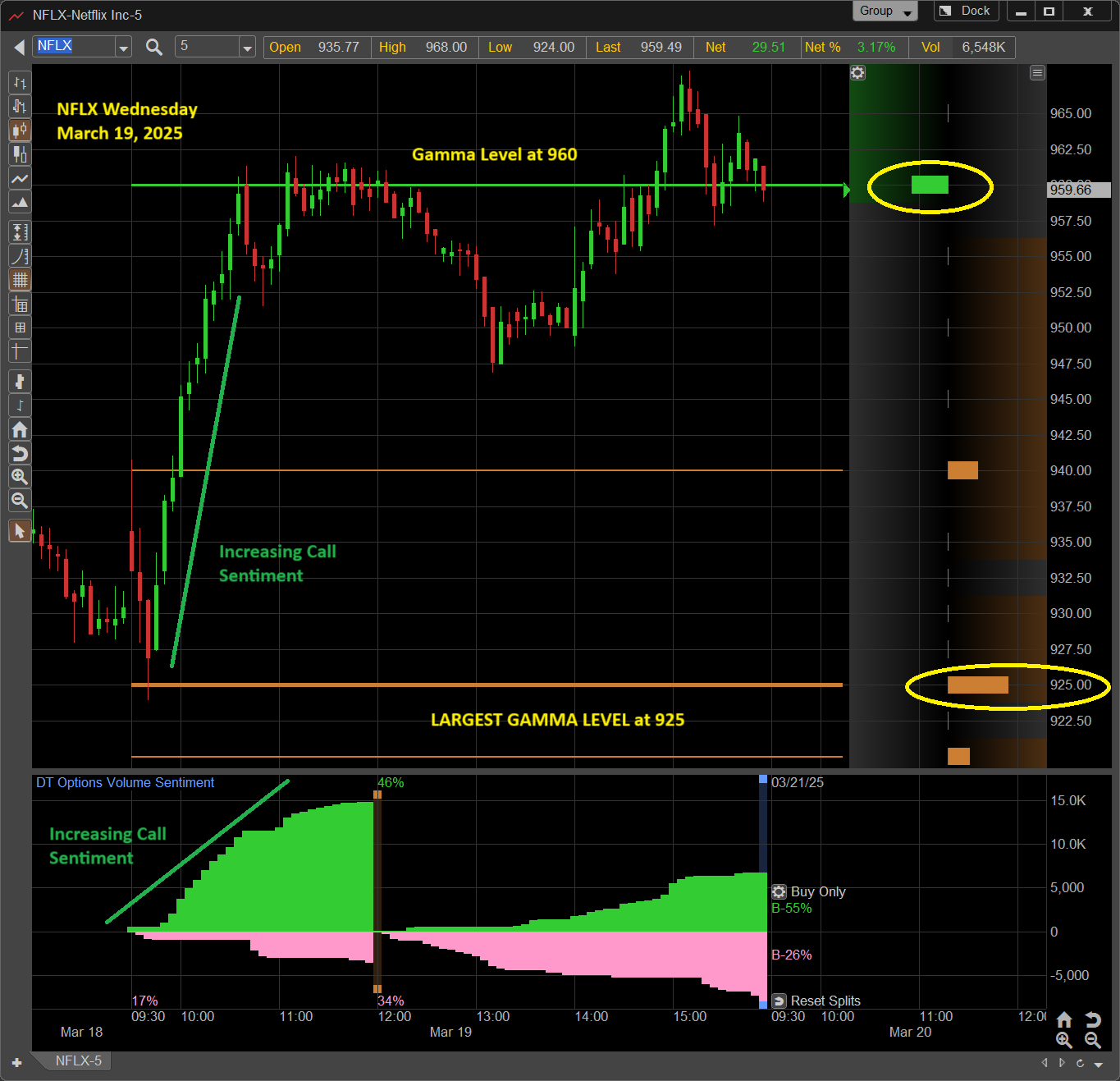The height and width of the screenshot is (1081, 1120).
Task: Click the Vol 6,548K value
Action: tap(984, 48)
